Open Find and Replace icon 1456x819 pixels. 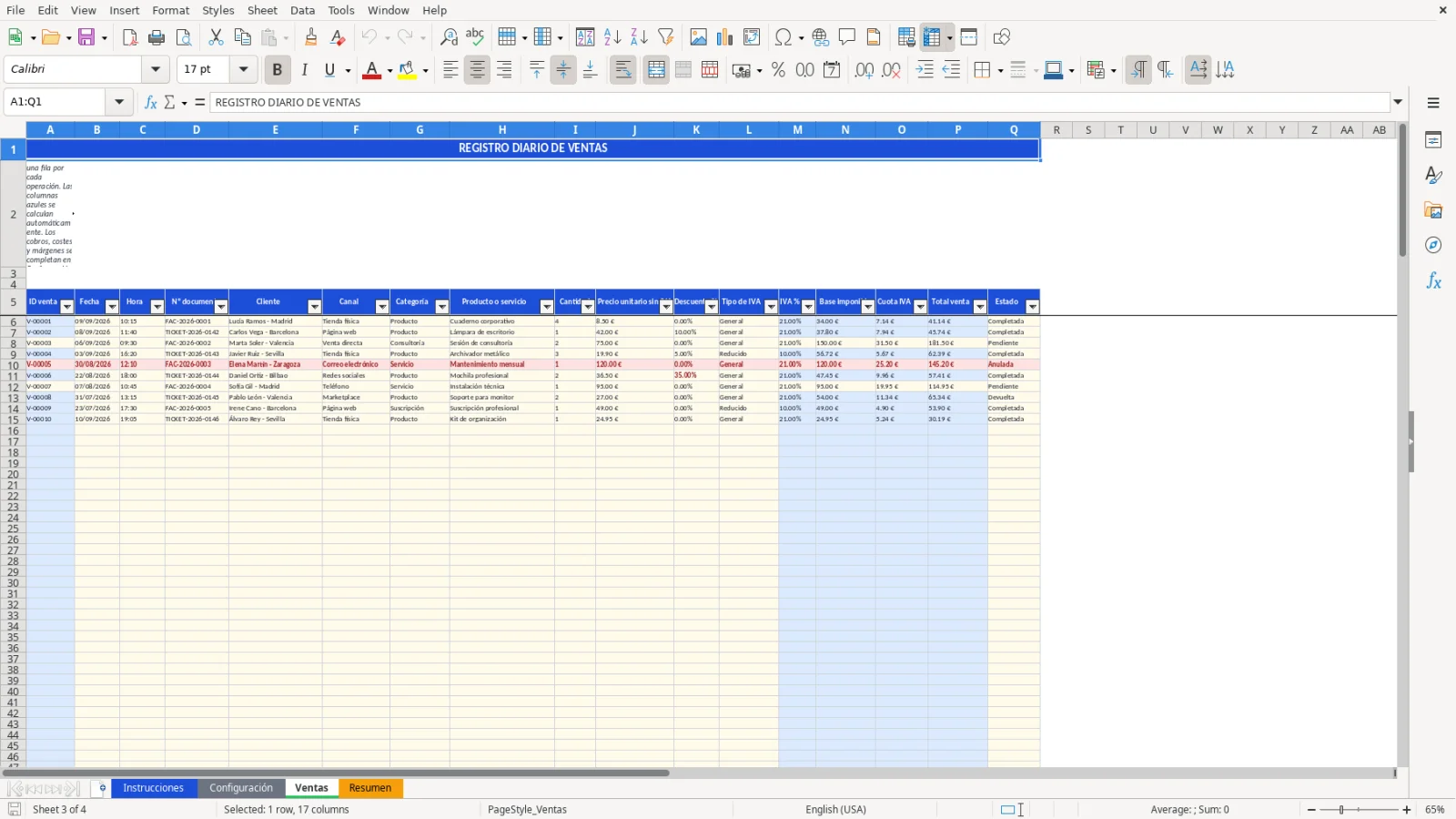tap(449, 37)
